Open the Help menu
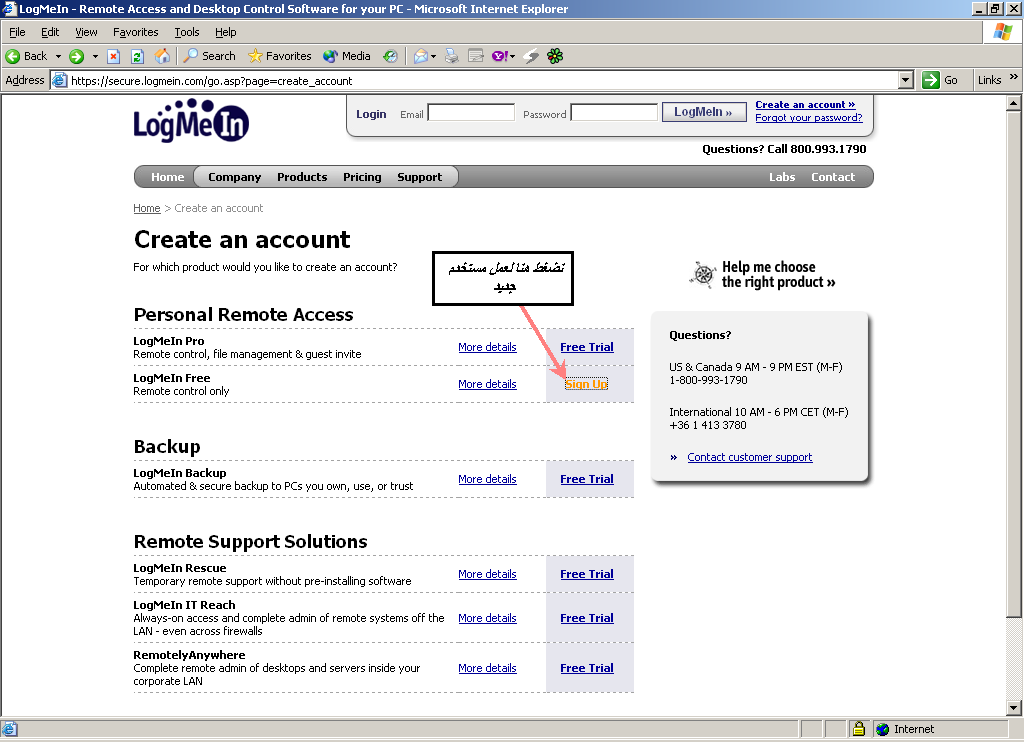The image size is (1024, 742). [x=225, y=32]
